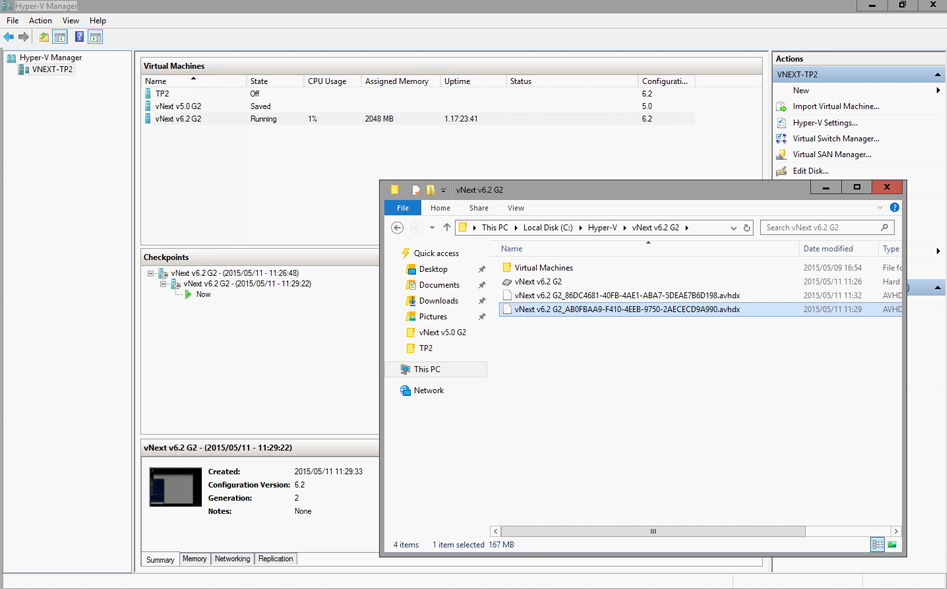Refresh the Explorer folder view
The image size is (947, 589).
746,228
